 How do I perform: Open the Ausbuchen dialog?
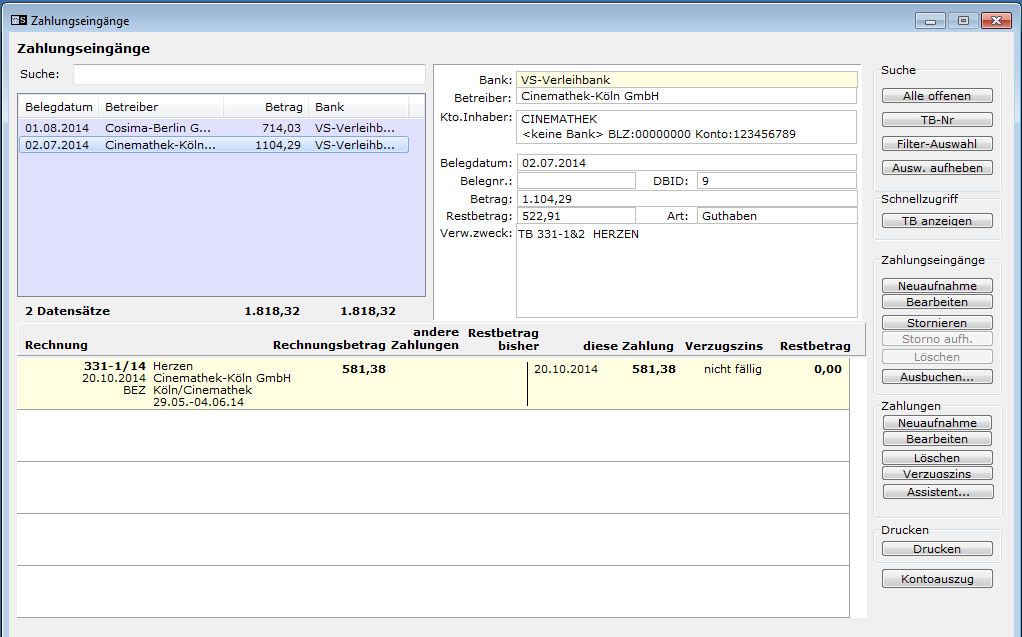(937, 377)
